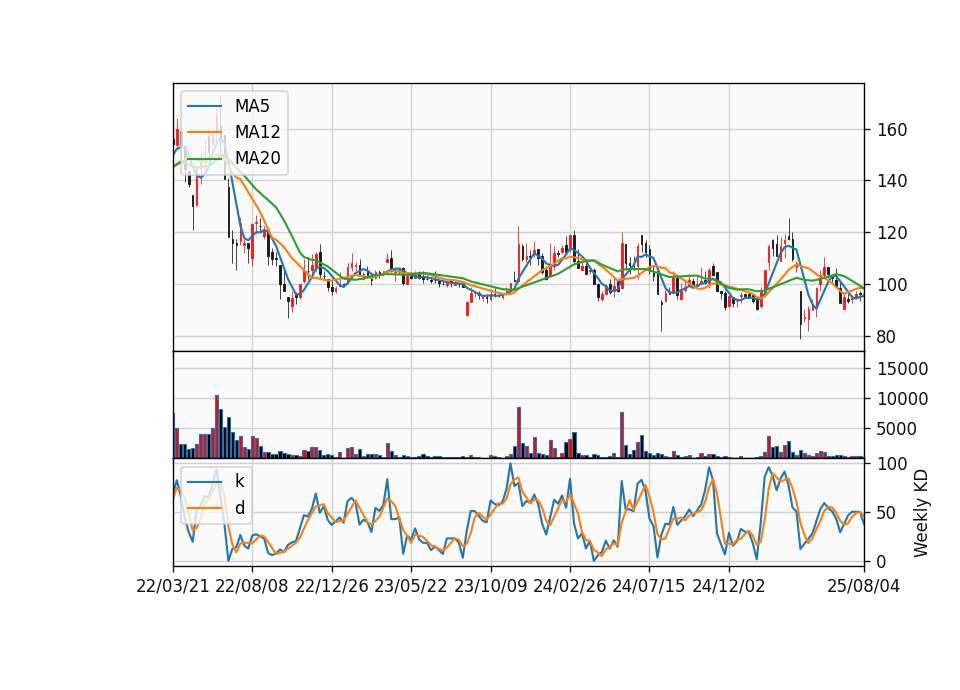Screen dimensions: 960x690
Task: Click the k legend label in KD panel
Action: [x=239, y=481]
